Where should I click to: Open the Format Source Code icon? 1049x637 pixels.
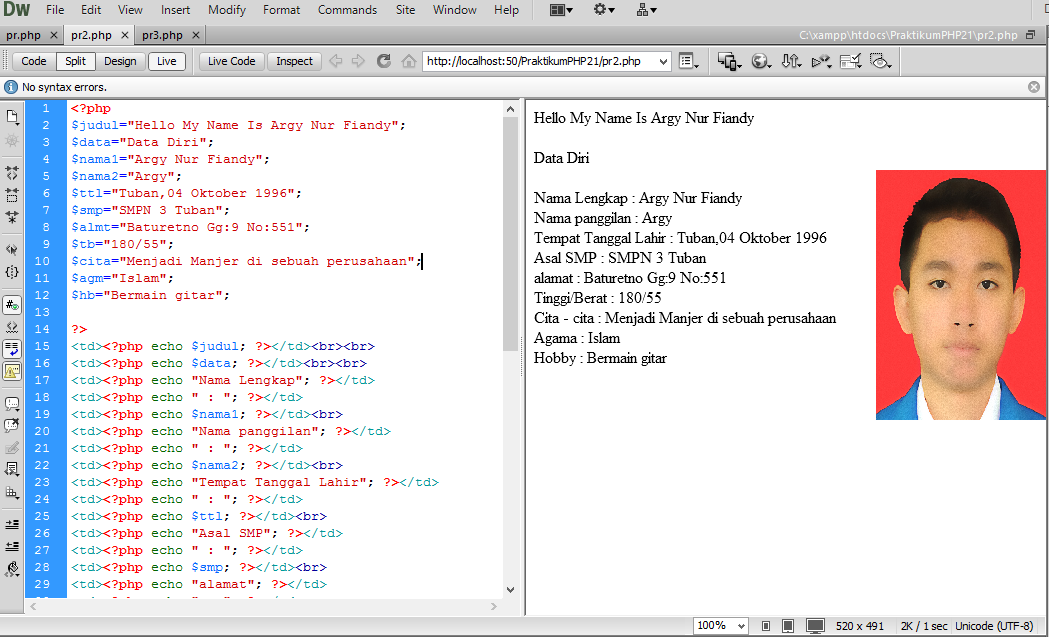coord(12,569)
